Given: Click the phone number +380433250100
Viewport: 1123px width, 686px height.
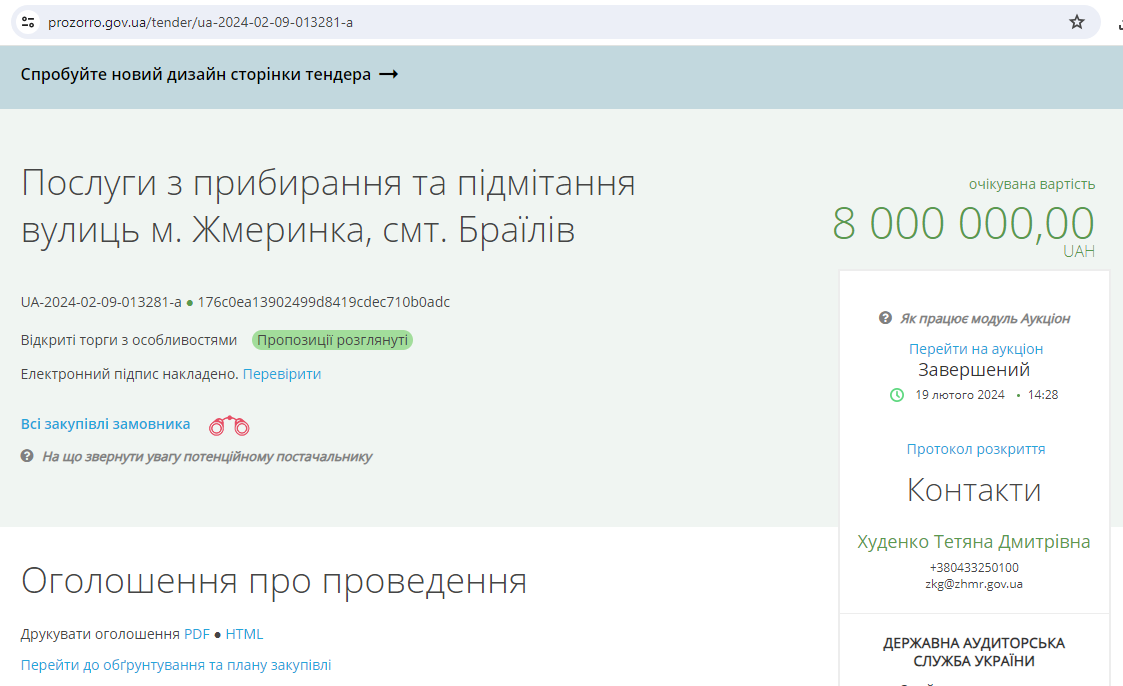Looking at the screenshot, I should (975, 567).
